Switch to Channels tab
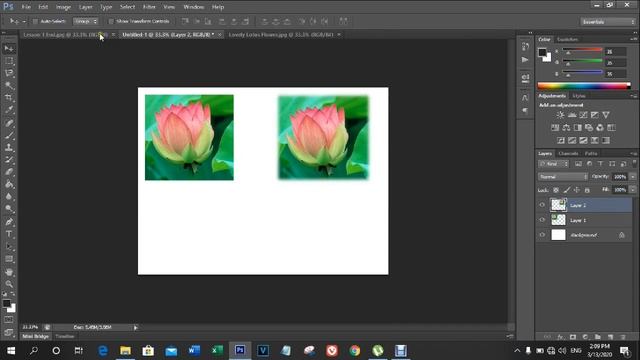Viewport: 640px width, 360px height. [x=568, y=153]
